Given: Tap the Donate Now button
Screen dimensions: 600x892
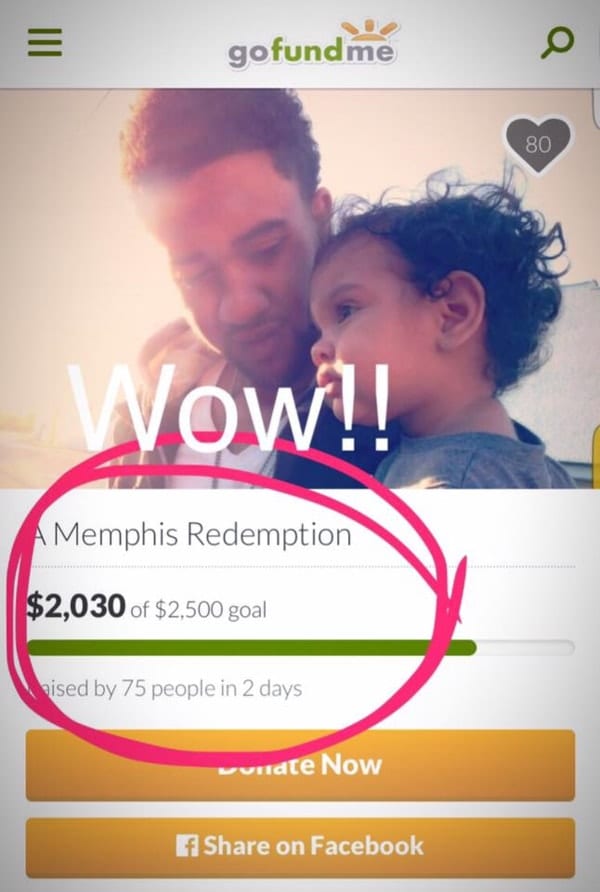Looking at the screenshot, I should coord(300,766).
